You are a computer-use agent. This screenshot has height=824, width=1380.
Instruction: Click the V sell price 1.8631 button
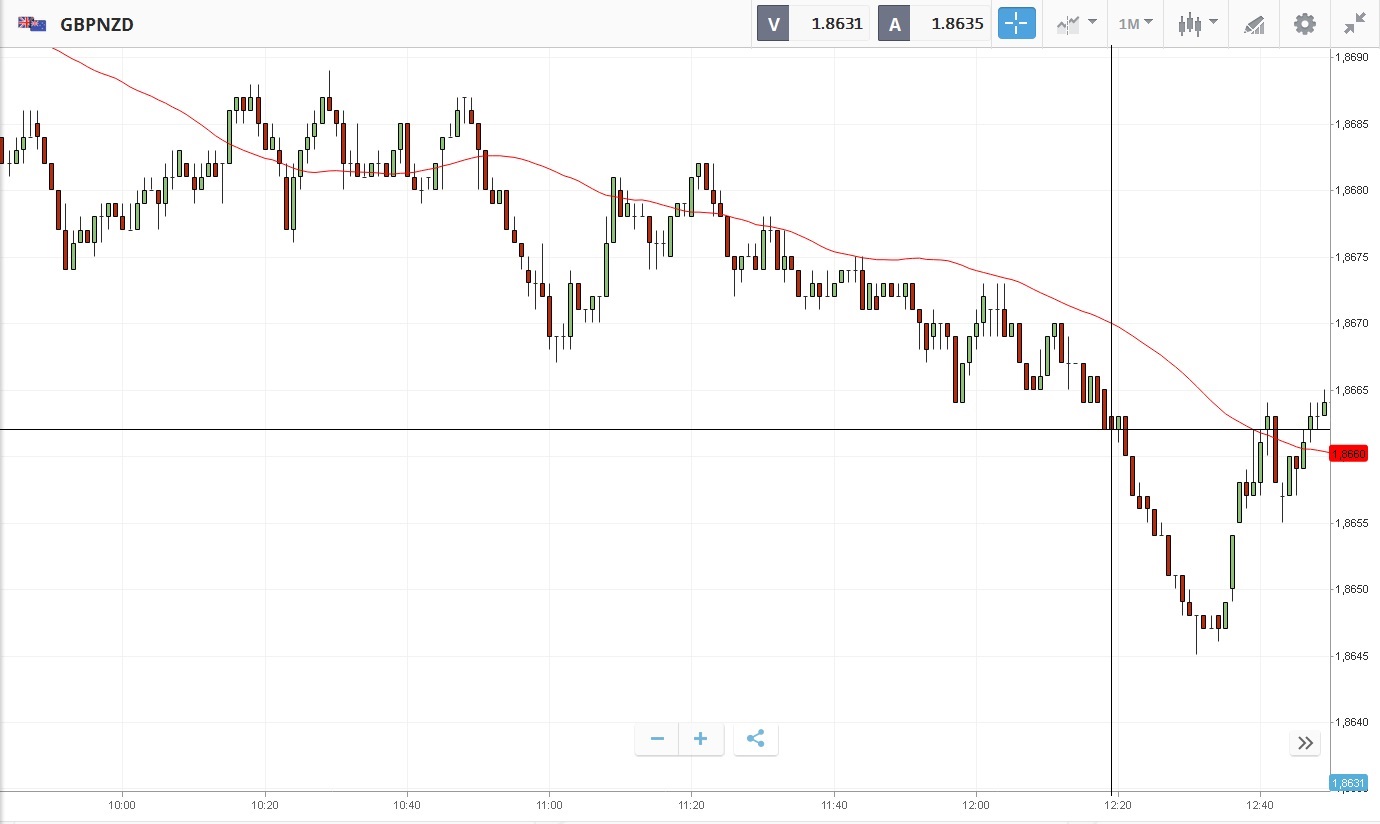click(x=812, y=24)
